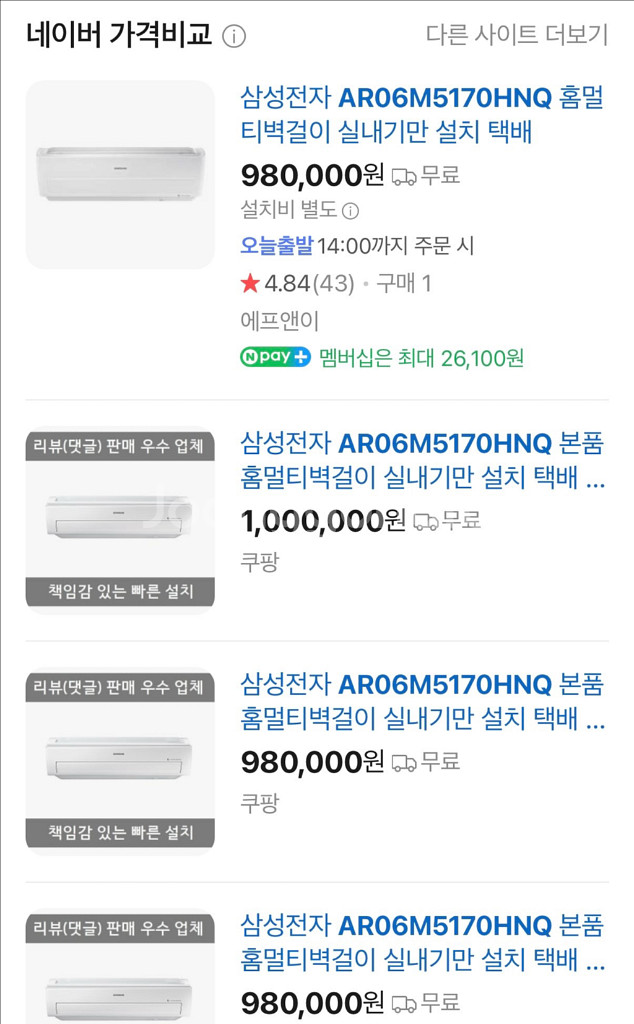Open first product title 홈멀티벽걸이 실내기만 설치 택배

[422, 114]
